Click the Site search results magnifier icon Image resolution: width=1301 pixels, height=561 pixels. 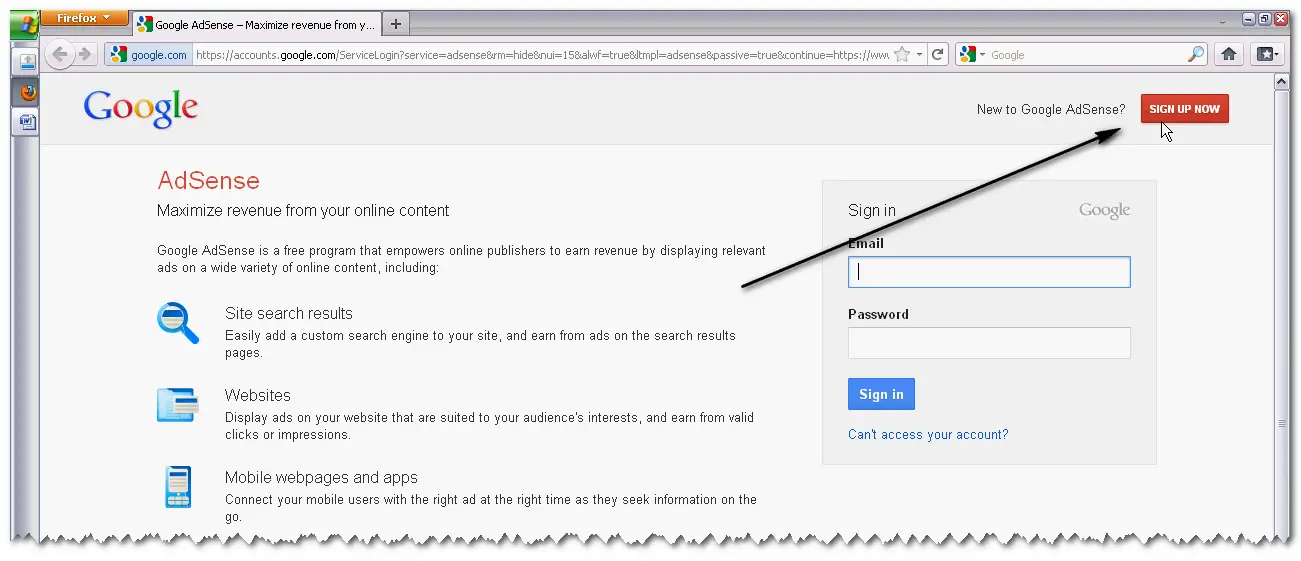[x=178, y=322]
